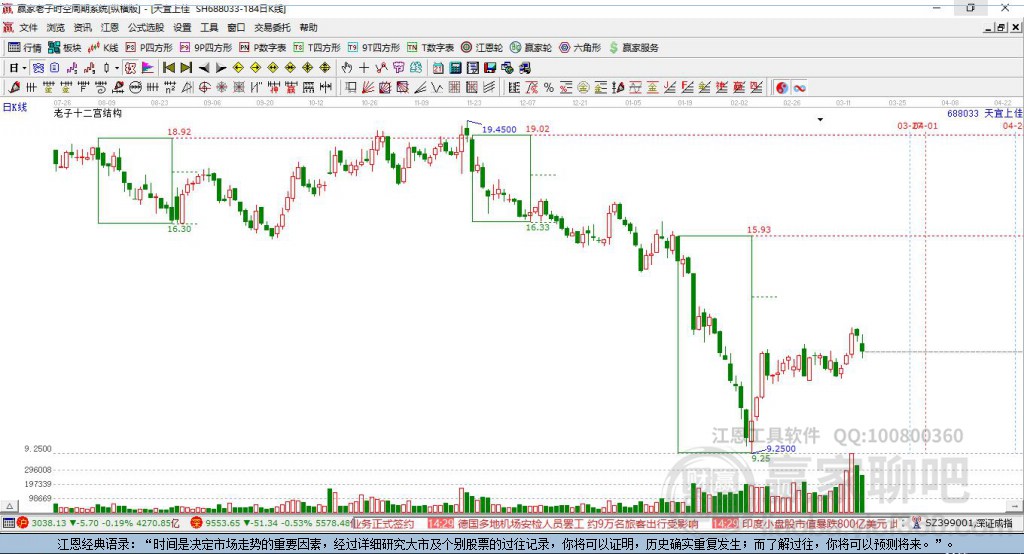The width and height of the screenshot is (1024, 554).
Task: Select the red compass target icon
Action: [x=204, y=88]
